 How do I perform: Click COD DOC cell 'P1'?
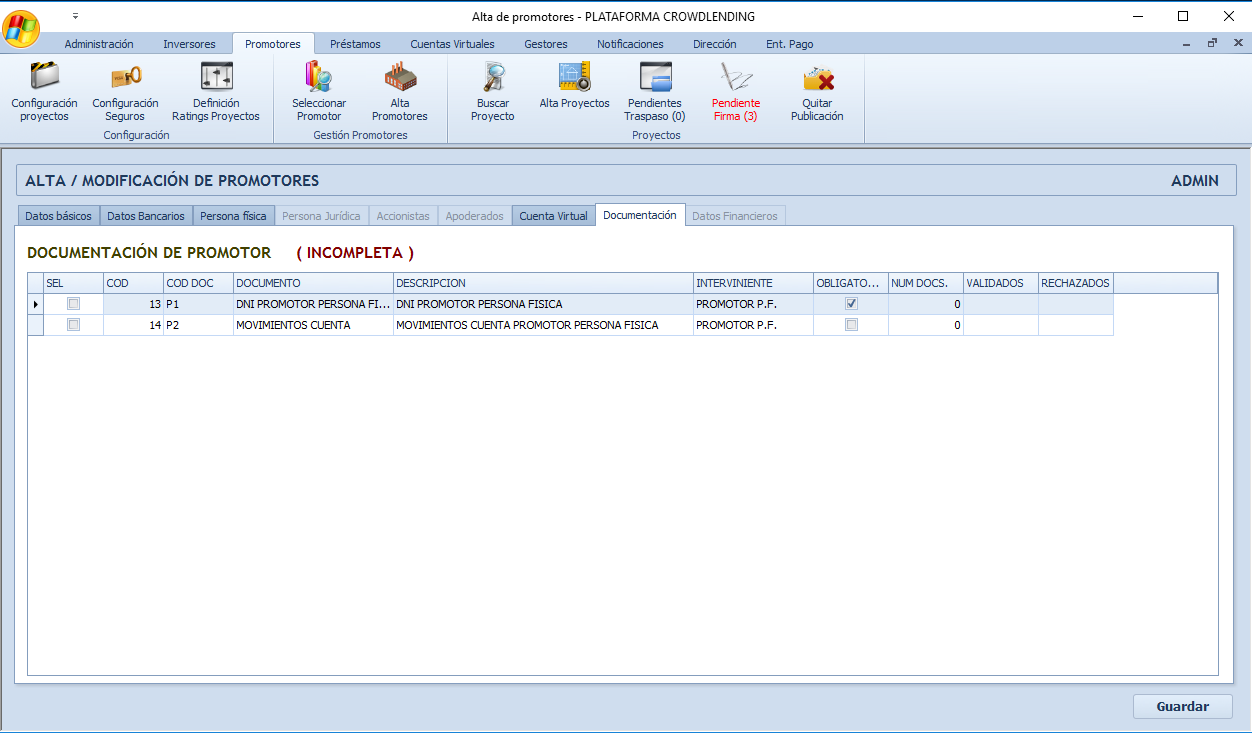pyautogui.click(x=198, y=303)
